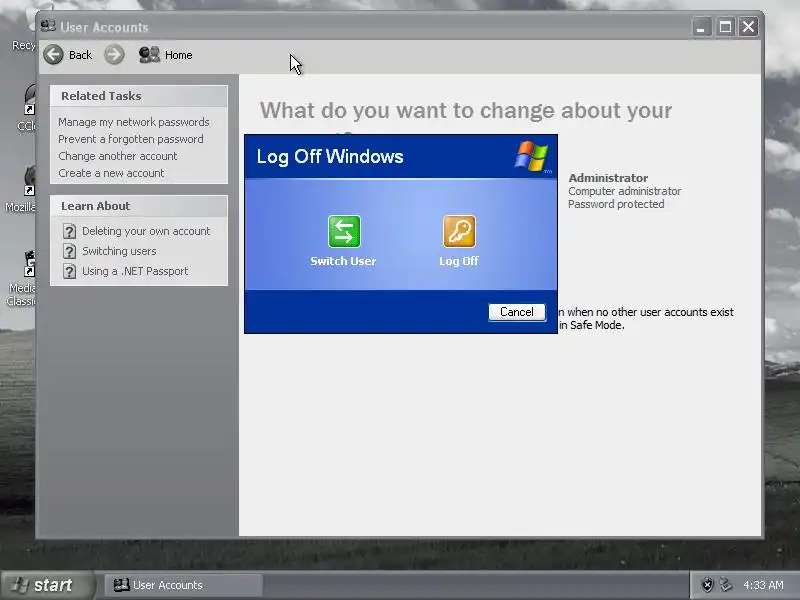Open Manage my network passwords
This screenshot has height=600, width=800.
134,122
